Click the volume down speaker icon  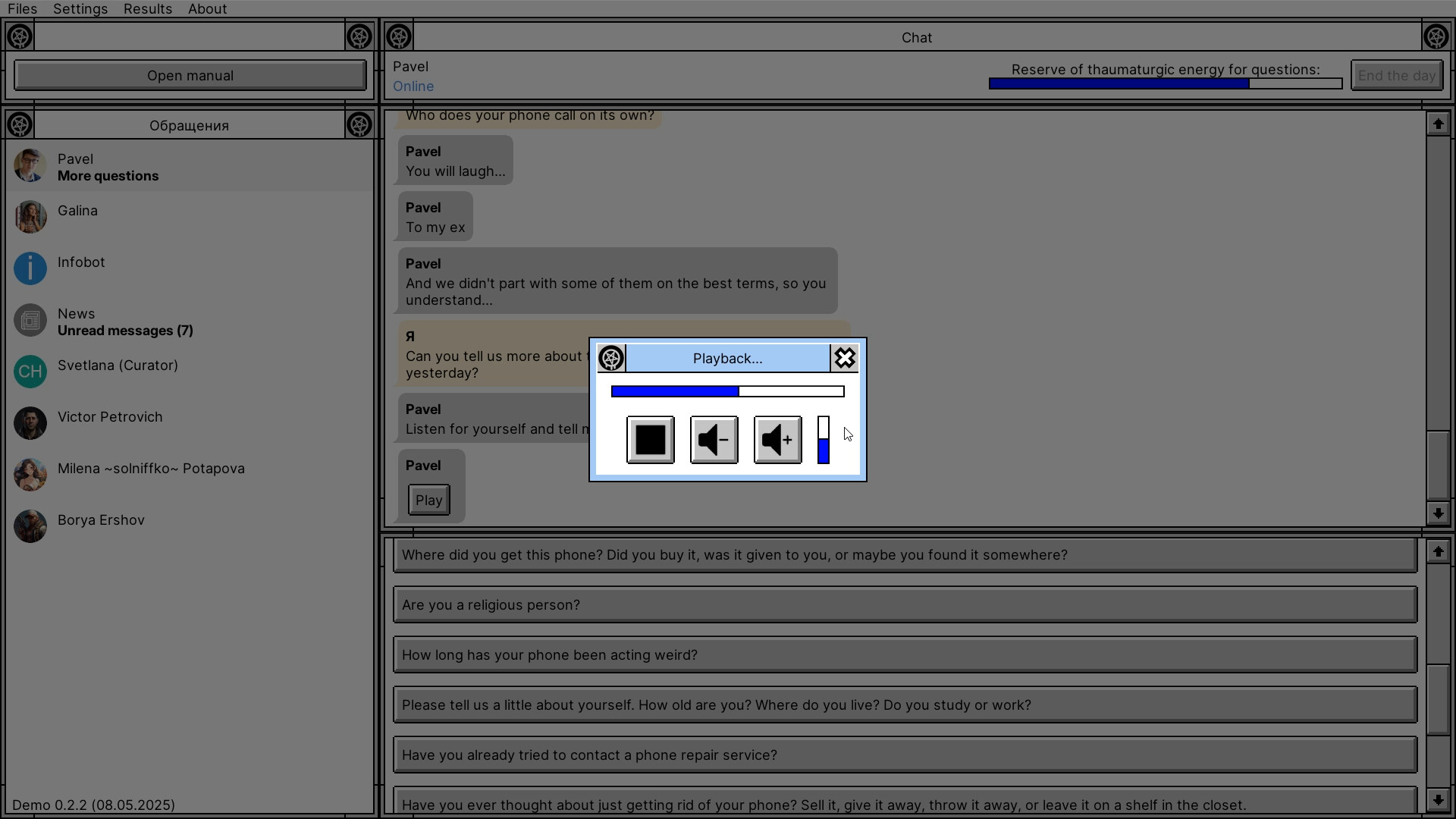(x=713, y=440)
